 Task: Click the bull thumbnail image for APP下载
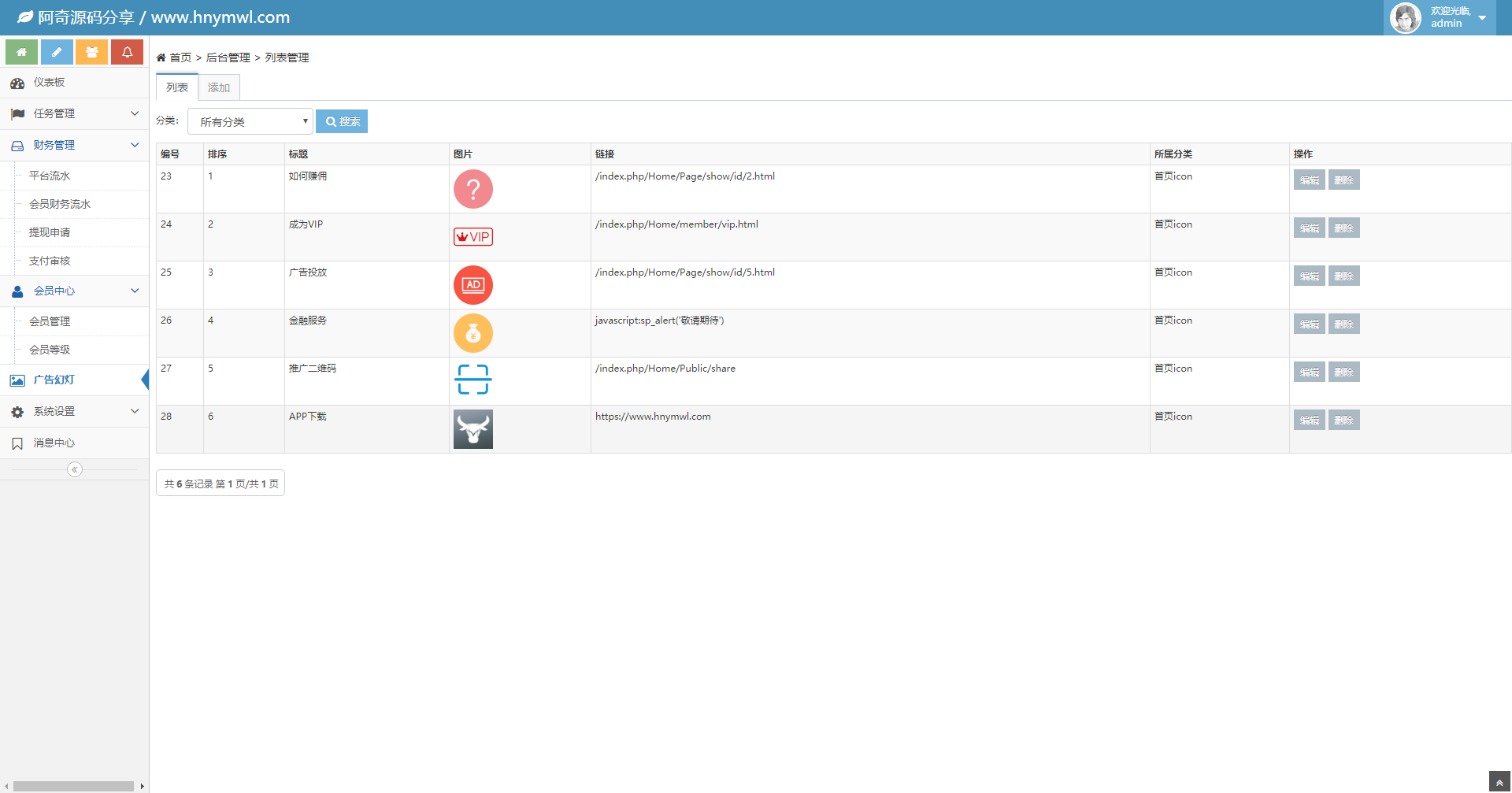click(x=473, y=429)
